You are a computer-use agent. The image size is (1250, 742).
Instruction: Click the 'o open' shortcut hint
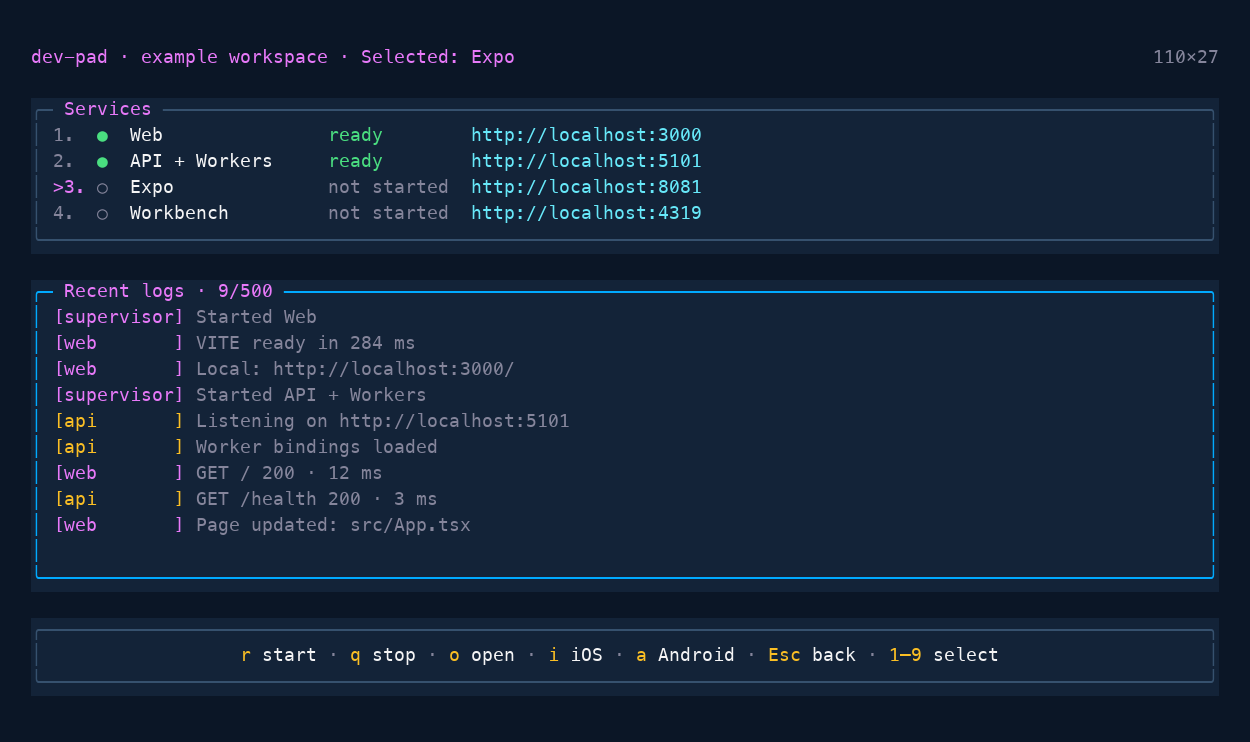[482, 655]
